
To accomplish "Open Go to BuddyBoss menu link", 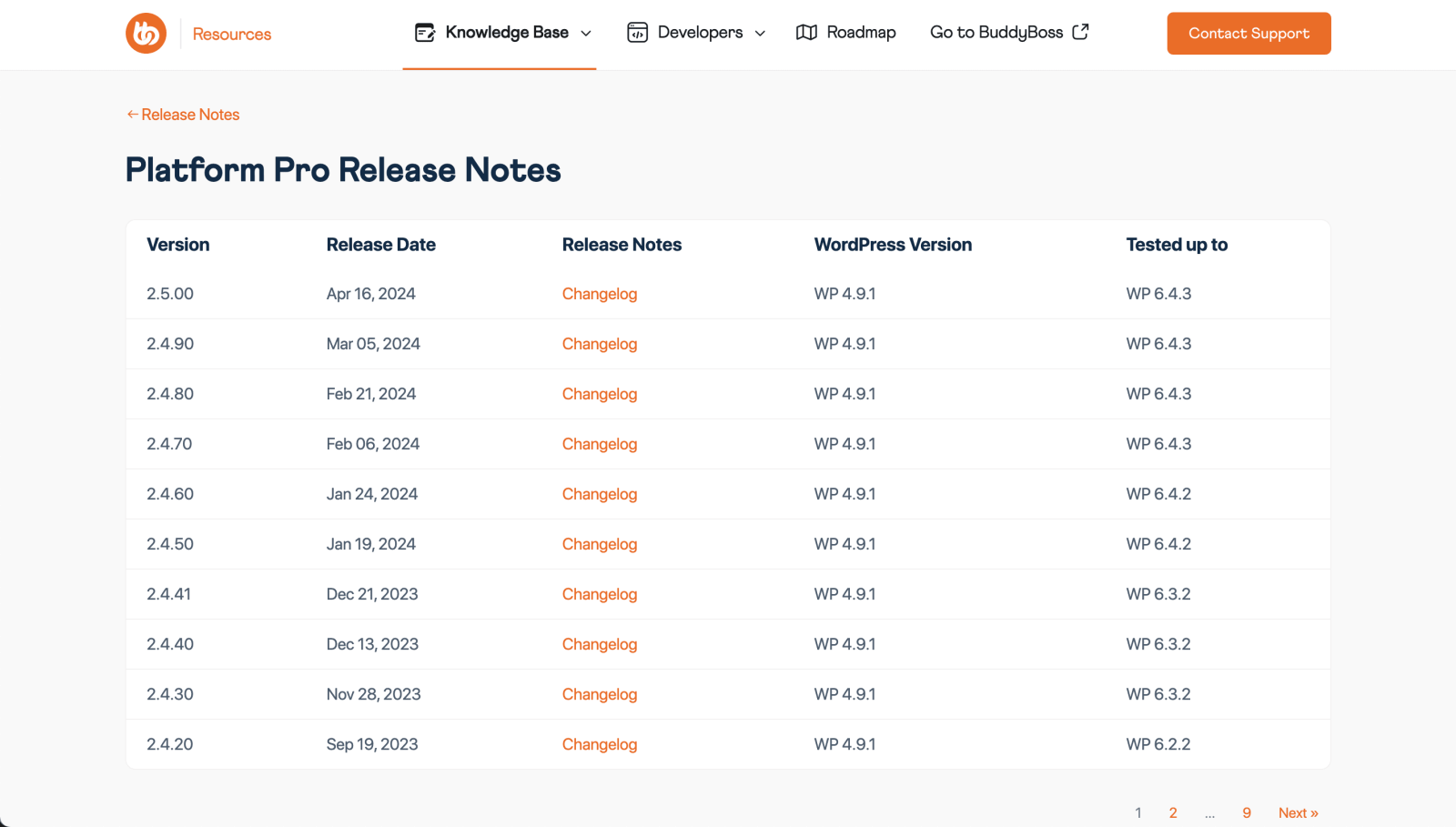I will click(996, 33).
